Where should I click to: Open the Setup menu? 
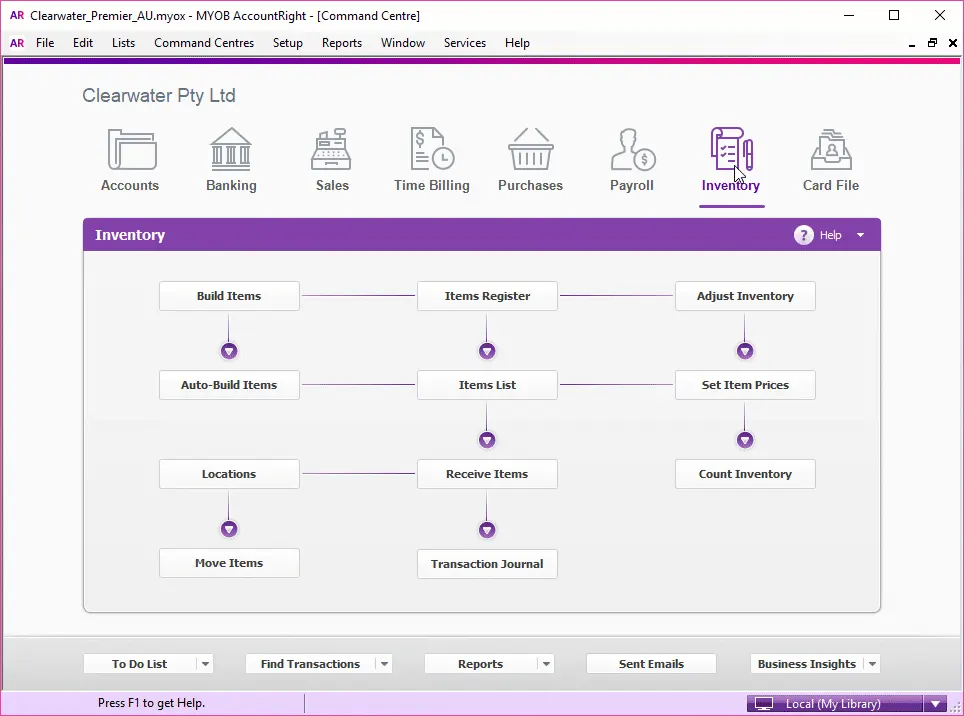tap(288, 43)
